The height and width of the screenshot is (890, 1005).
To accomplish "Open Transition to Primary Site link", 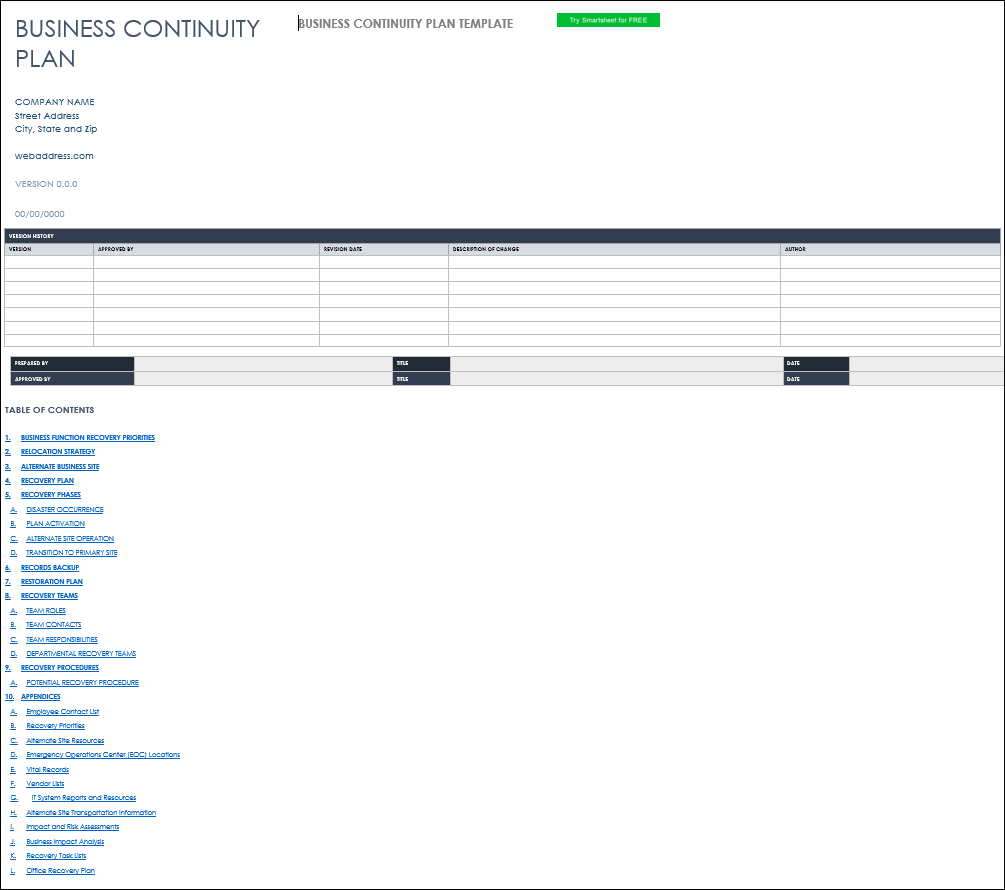I will point(72,553).
